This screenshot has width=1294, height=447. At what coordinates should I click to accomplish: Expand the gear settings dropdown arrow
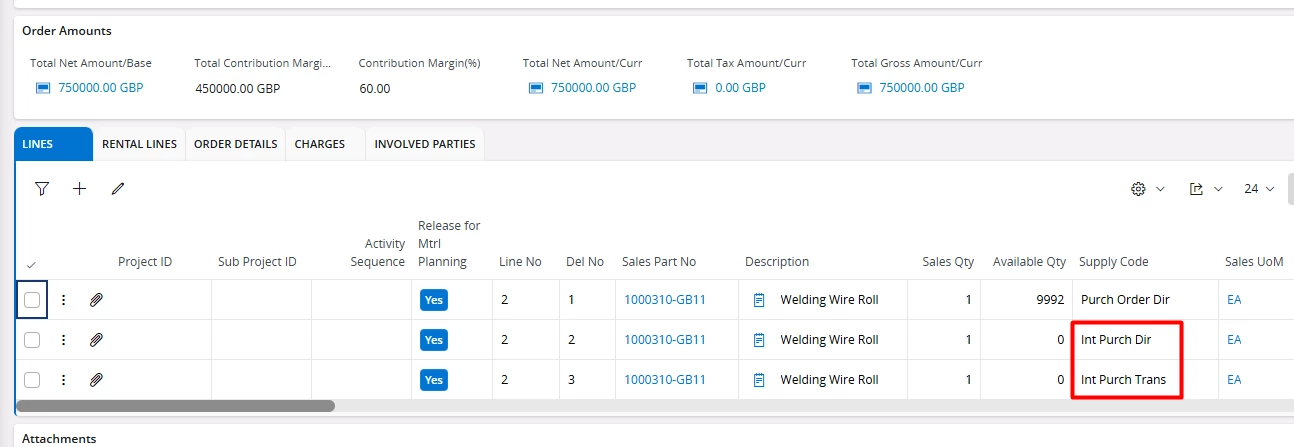pos(1160,189)
